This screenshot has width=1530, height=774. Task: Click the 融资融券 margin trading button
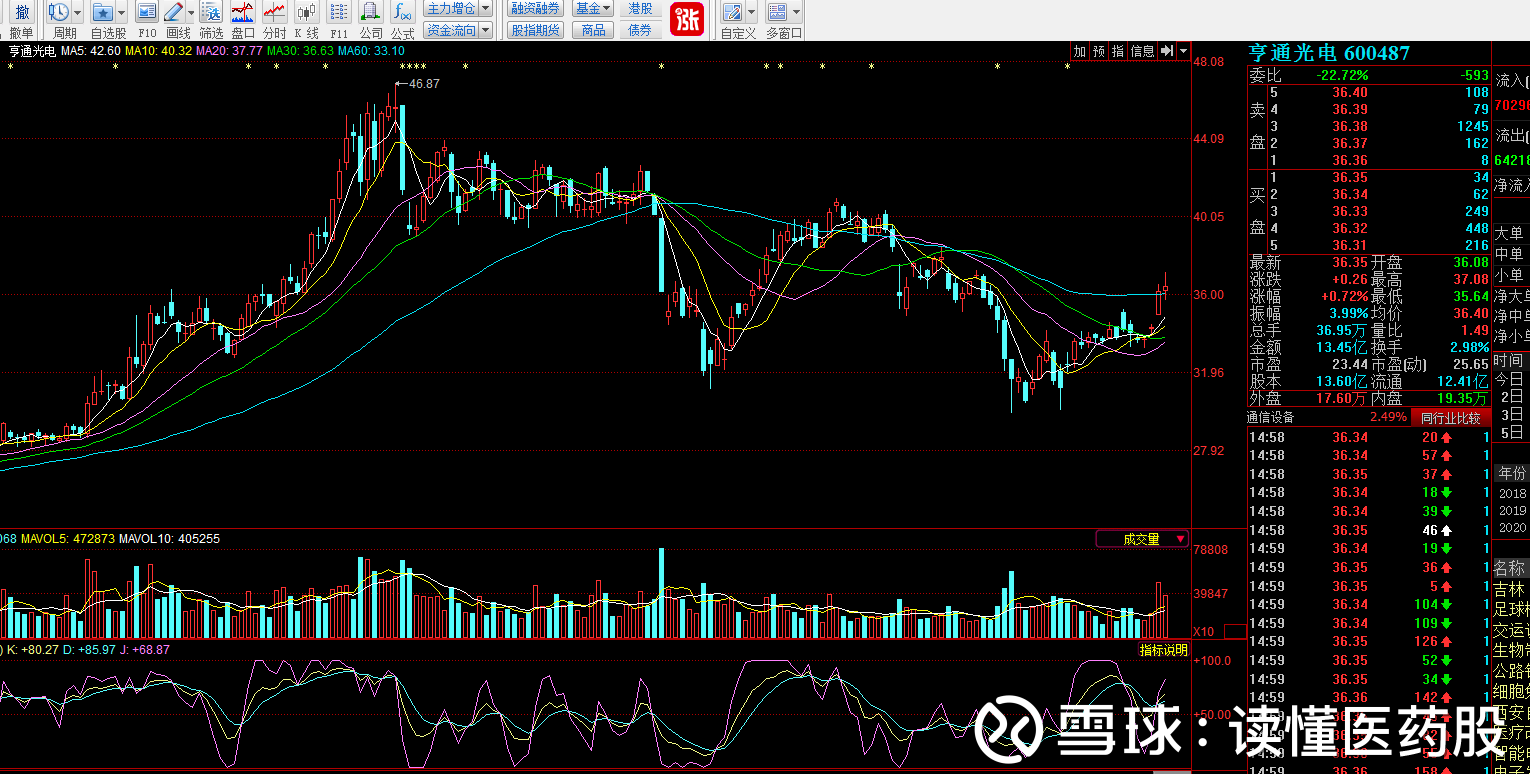pyautogui.click(x=535, y=8)
